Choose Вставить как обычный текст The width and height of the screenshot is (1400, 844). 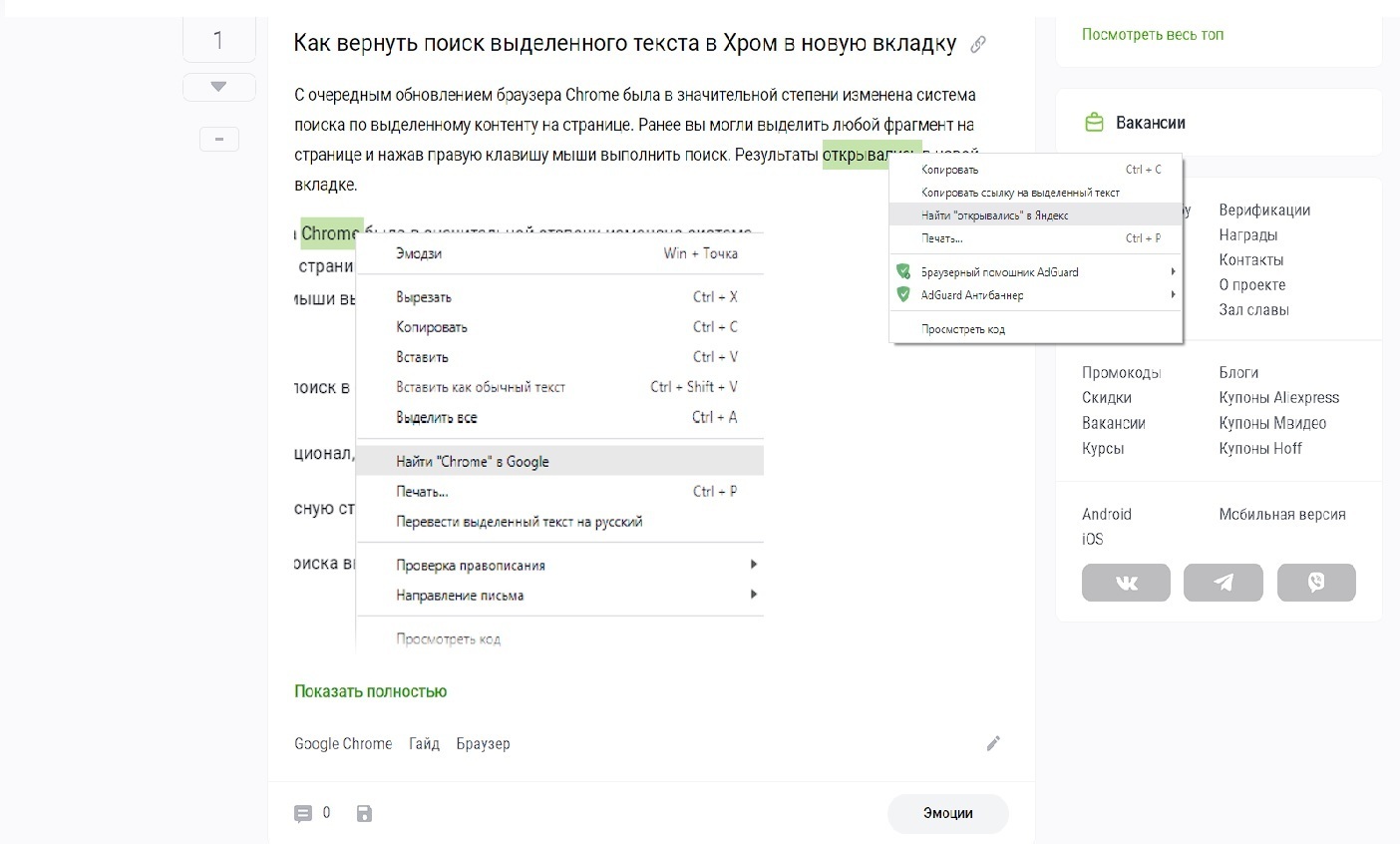560,387
